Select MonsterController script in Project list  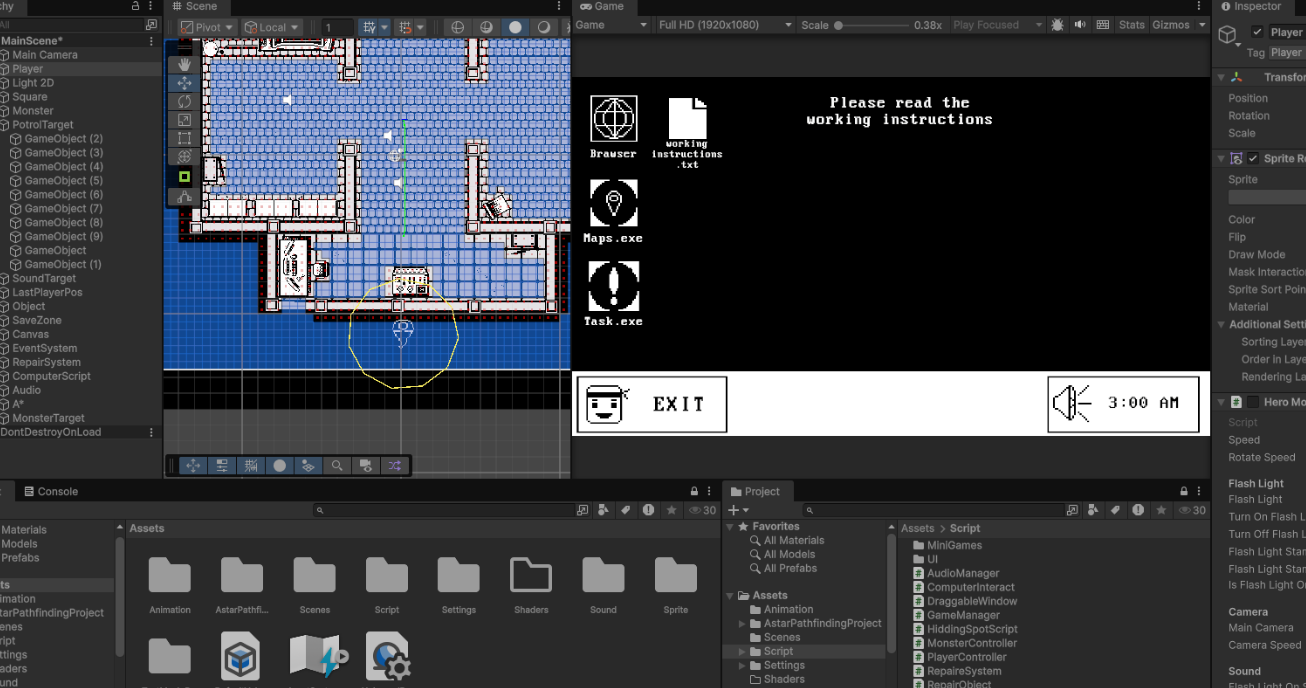(x=971, y=643)
